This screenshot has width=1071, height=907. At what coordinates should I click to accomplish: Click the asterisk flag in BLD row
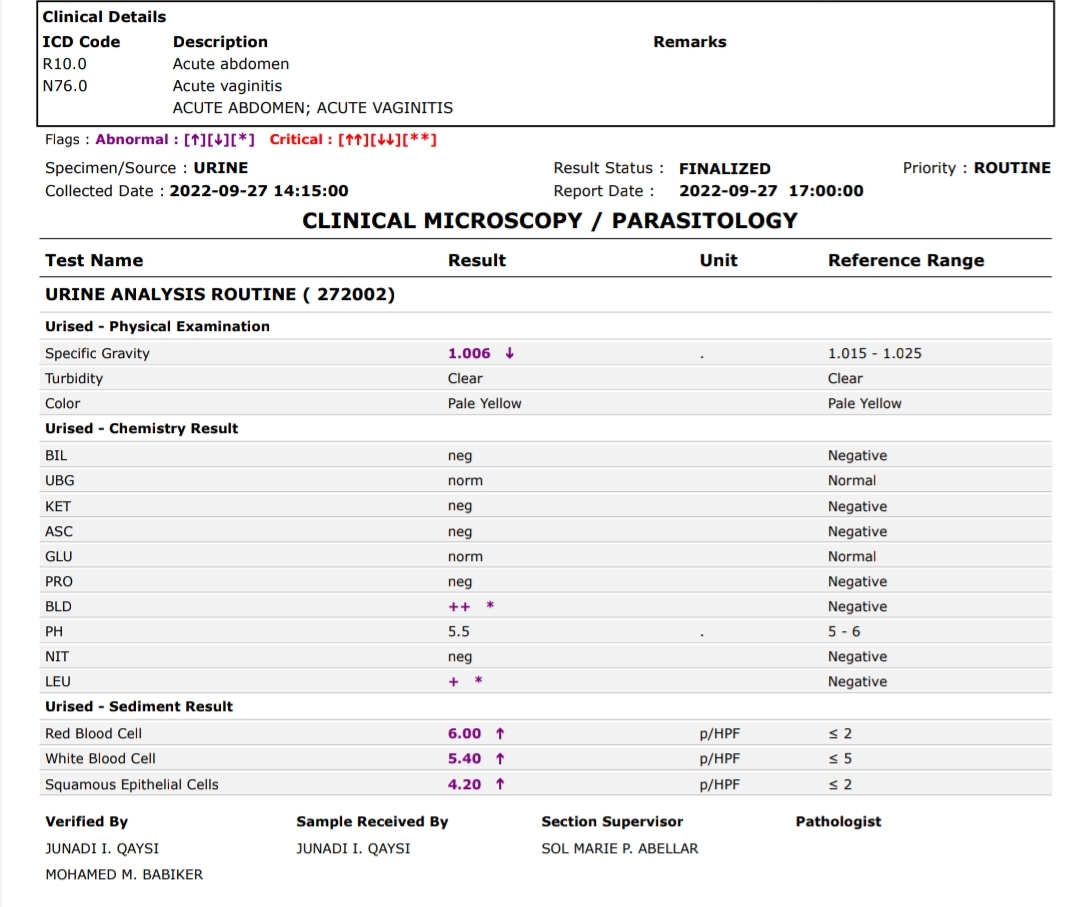point(490,605)
